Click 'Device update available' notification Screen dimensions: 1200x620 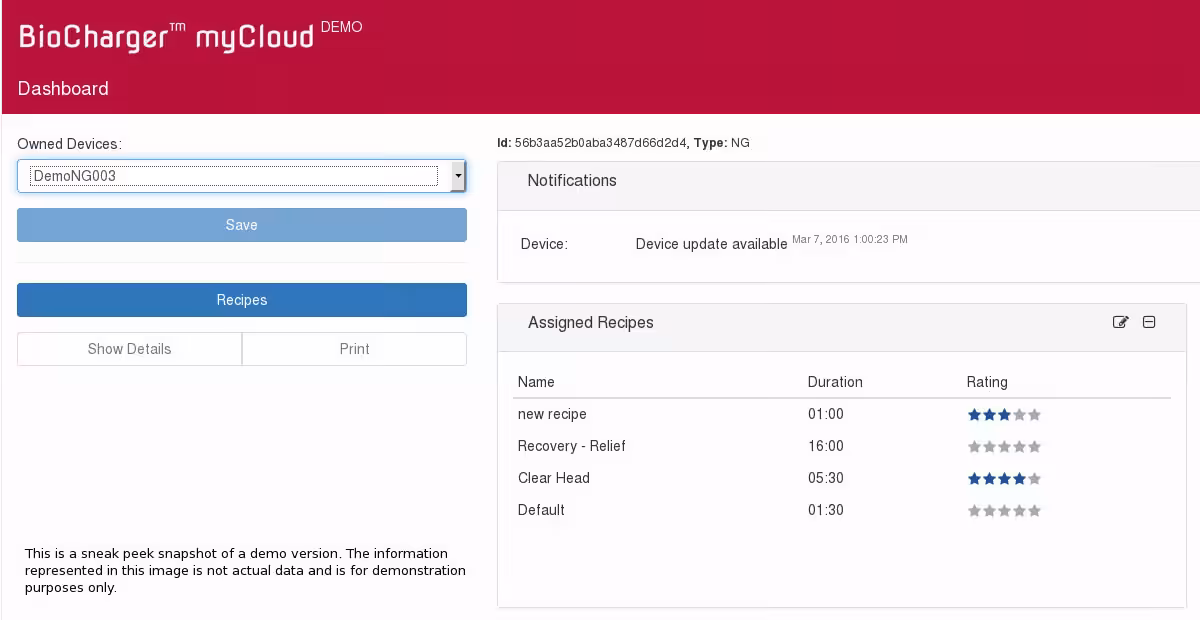tap(711, 244)
